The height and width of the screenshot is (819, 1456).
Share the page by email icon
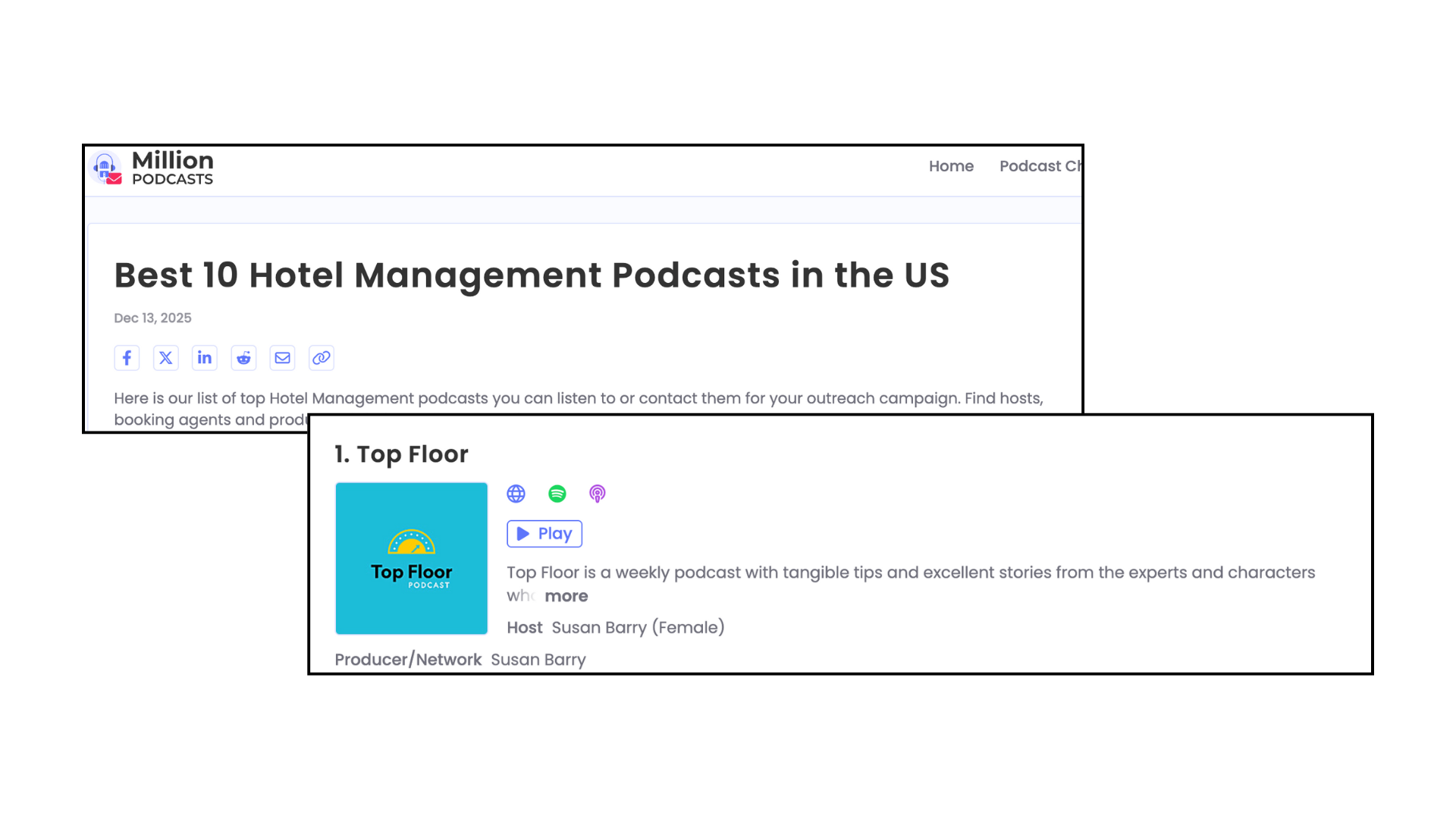(x=282, y=358)
